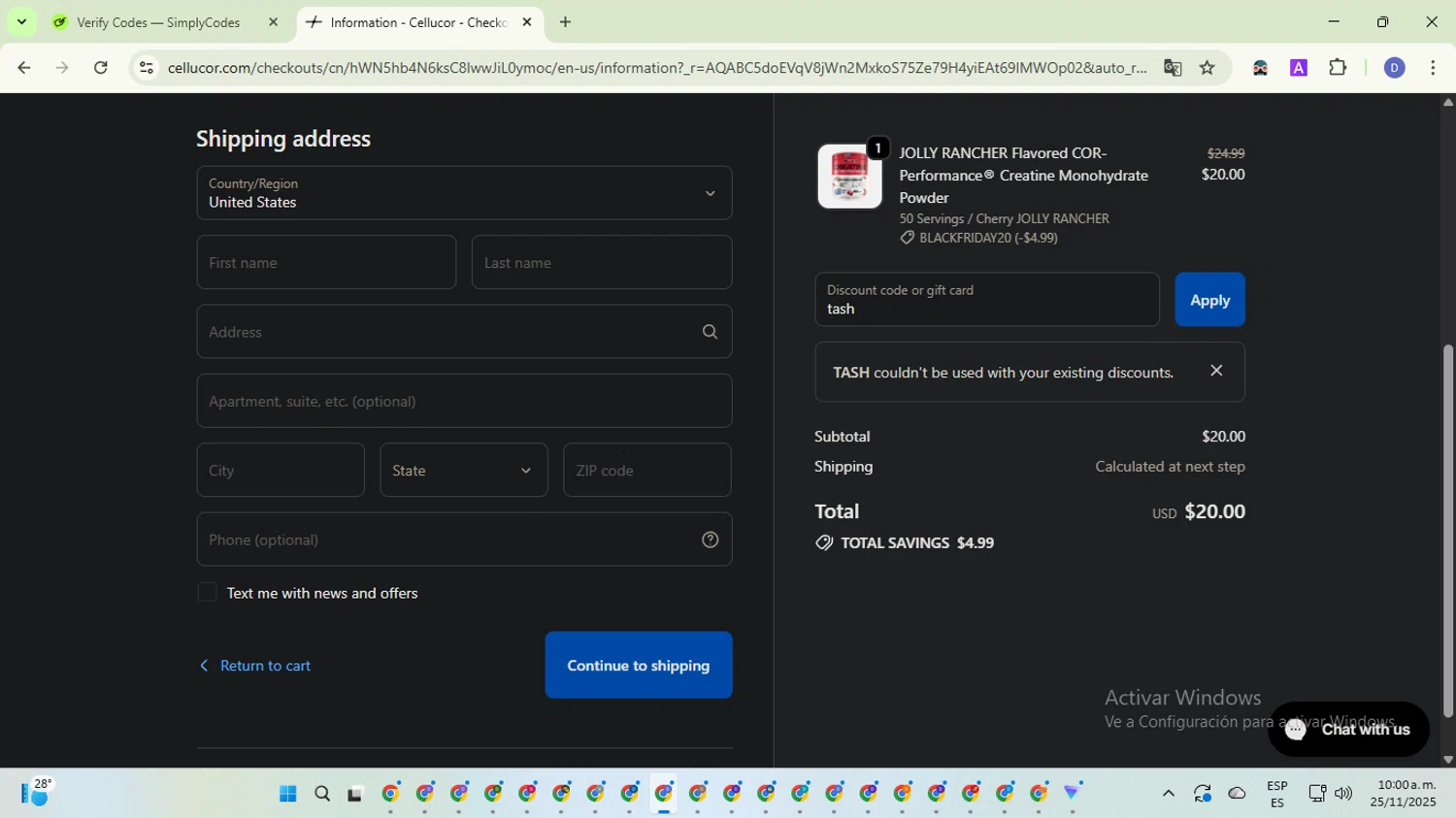
Task: Open Chrome three-dot menu
Action: tap(1433, 68)
